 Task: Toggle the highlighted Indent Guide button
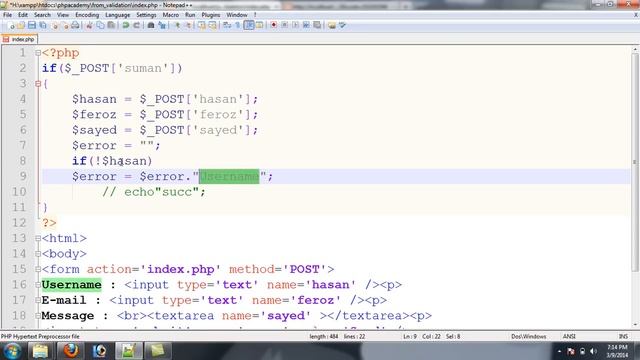(249, 25)
